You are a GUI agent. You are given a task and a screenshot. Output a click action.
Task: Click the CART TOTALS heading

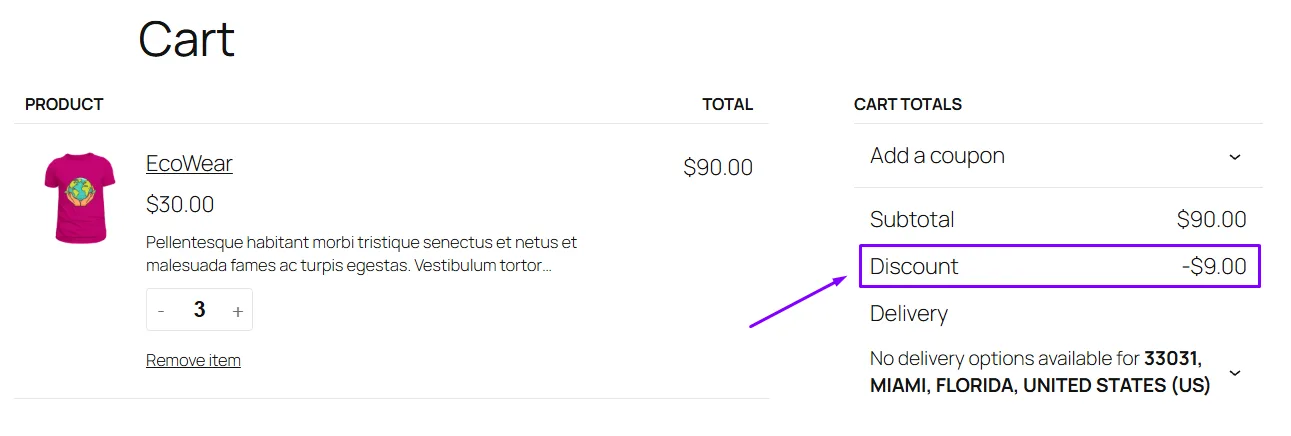click(x=908, y=104)
